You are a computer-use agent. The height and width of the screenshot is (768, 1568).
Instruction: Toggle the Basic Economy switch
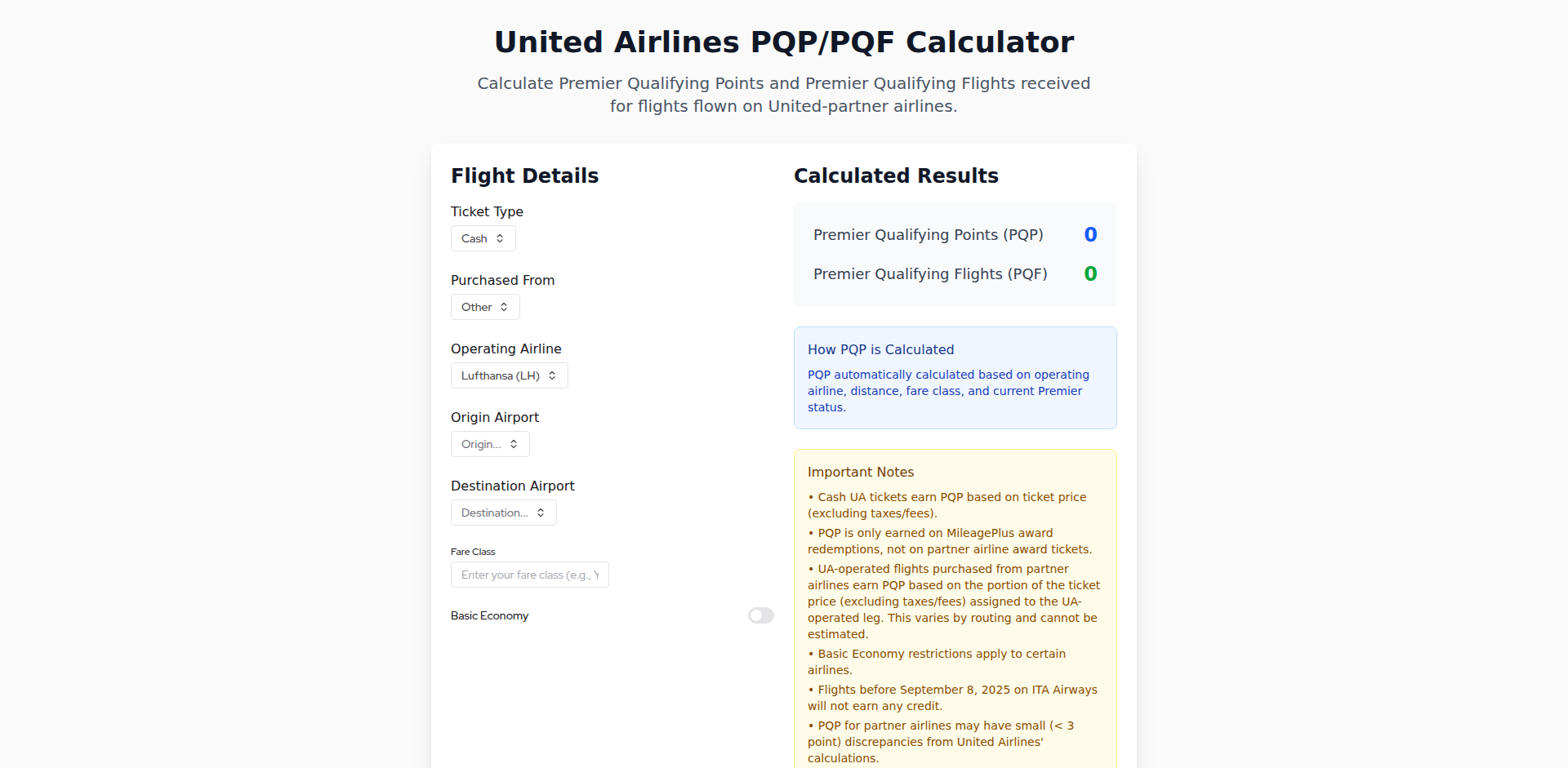pos(760,615)
